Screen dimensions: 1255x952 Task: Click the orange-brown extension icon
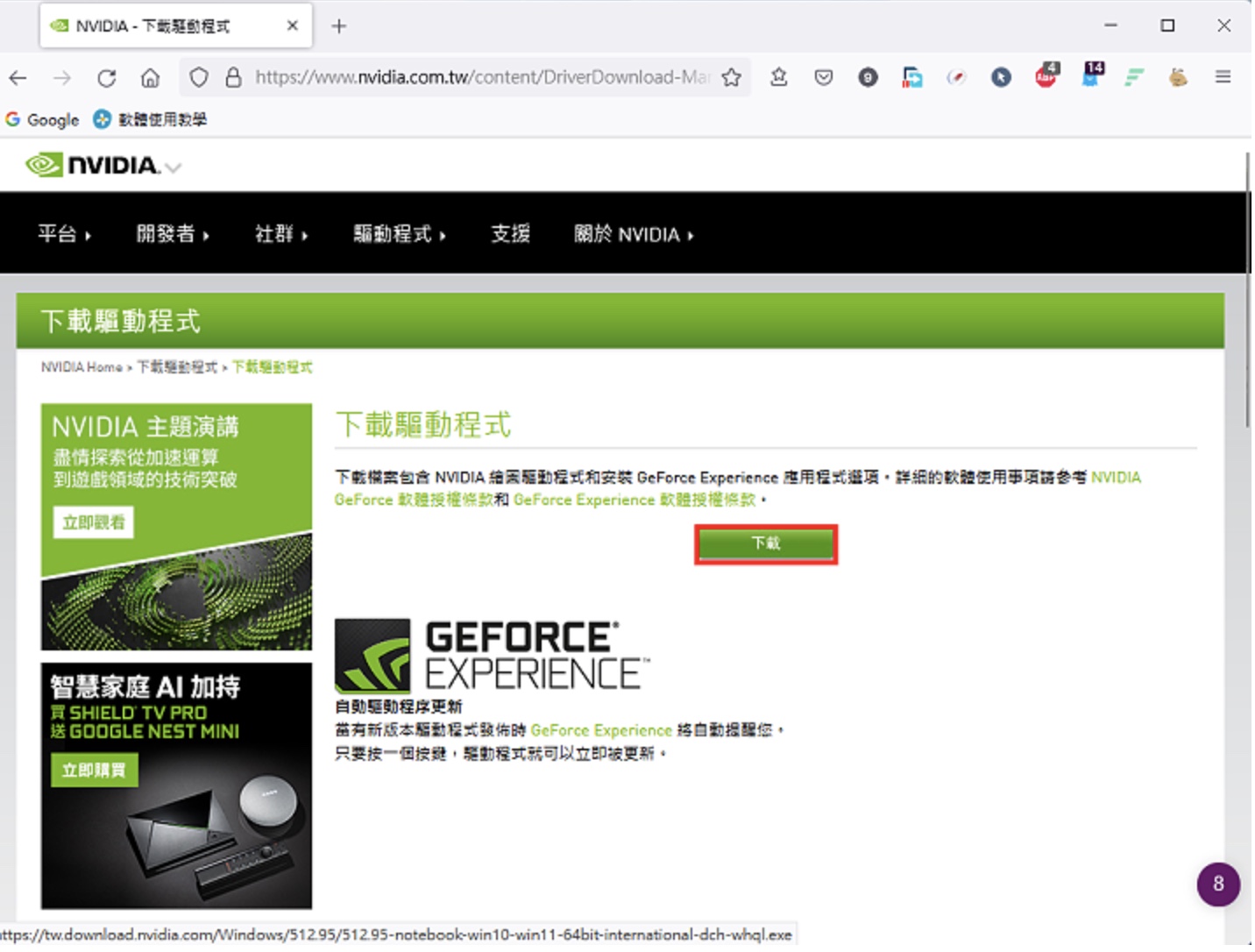[1179, 77]
